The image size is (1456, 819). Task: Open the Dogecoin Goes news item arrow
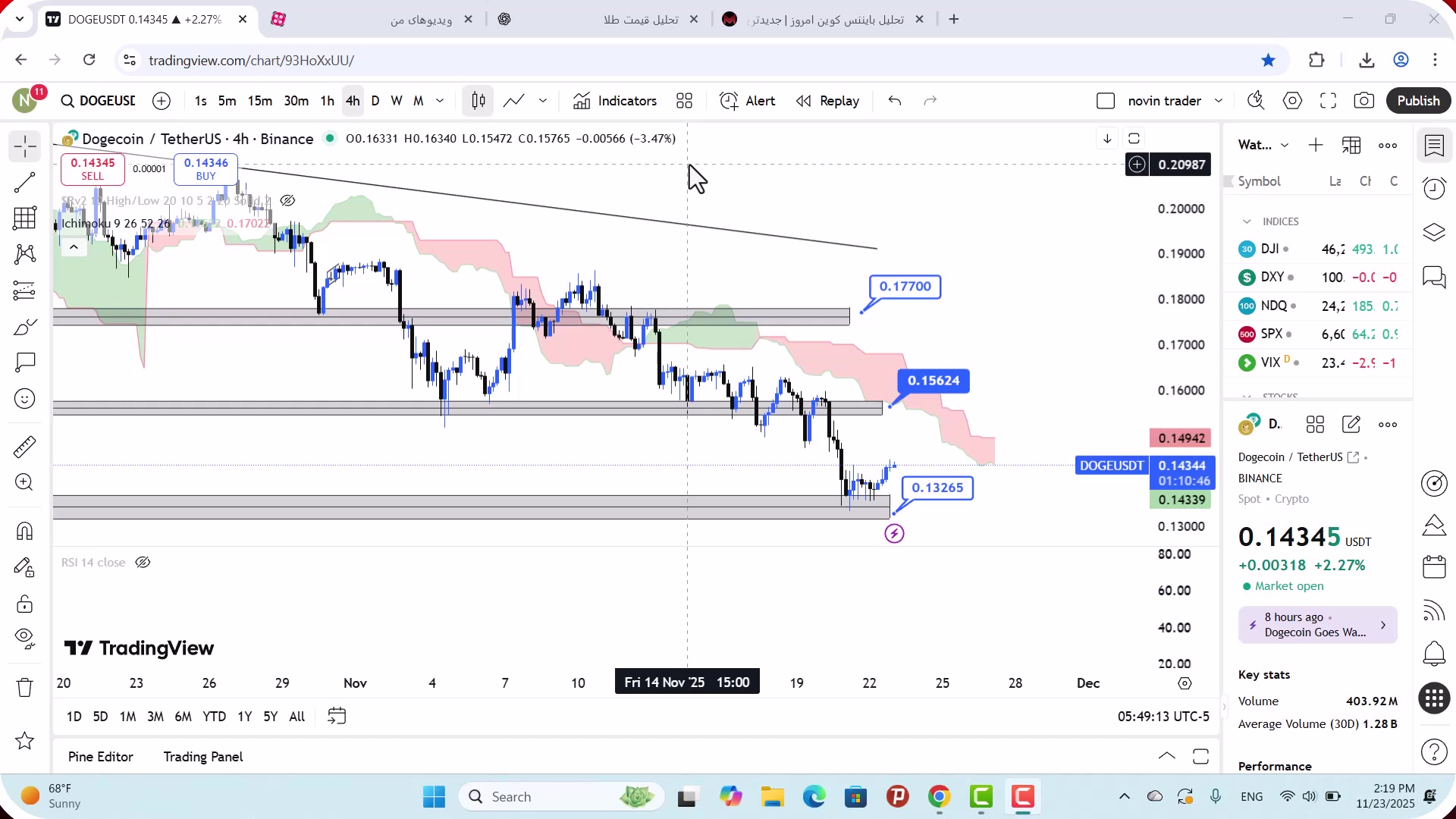(1383, 626)
